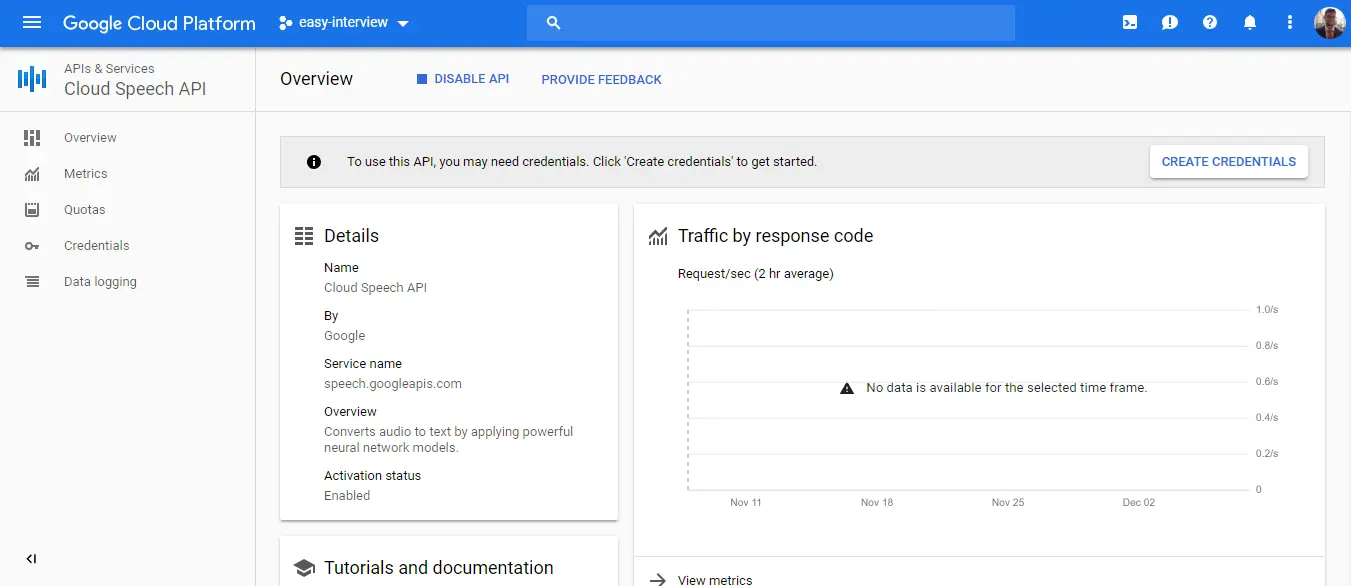Viewport: 1351px width, 586px height.
Task: Activate Cloud Shell terminal icon
Action: 1130,23
